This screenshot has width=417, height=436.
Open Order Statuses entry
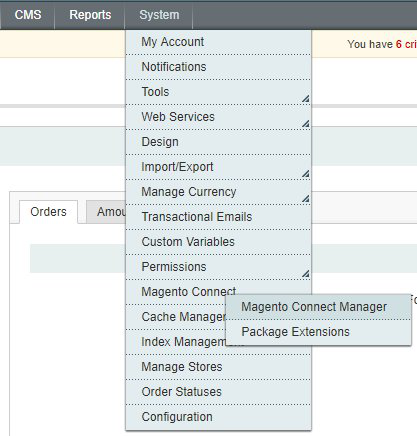pyautogui.click(x=218, y=392)
